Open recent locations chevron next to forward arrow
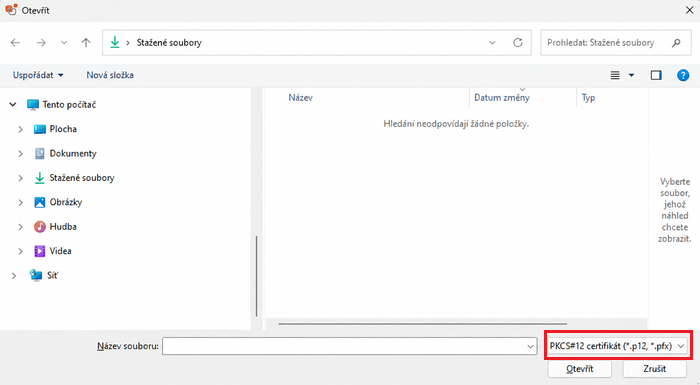700x385 pixels. pos(64,42)
